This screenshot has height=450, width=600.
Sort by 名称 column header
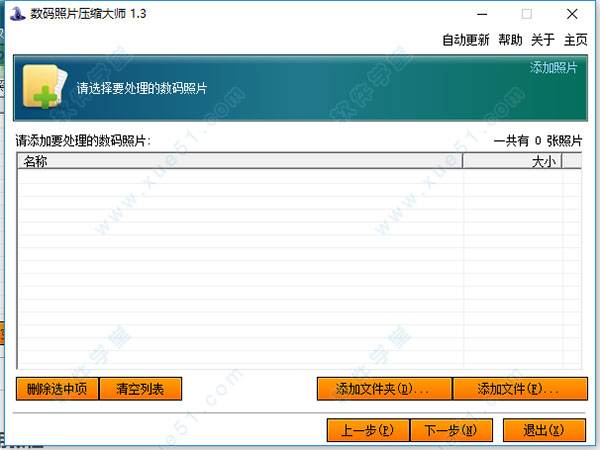(240, 161)
